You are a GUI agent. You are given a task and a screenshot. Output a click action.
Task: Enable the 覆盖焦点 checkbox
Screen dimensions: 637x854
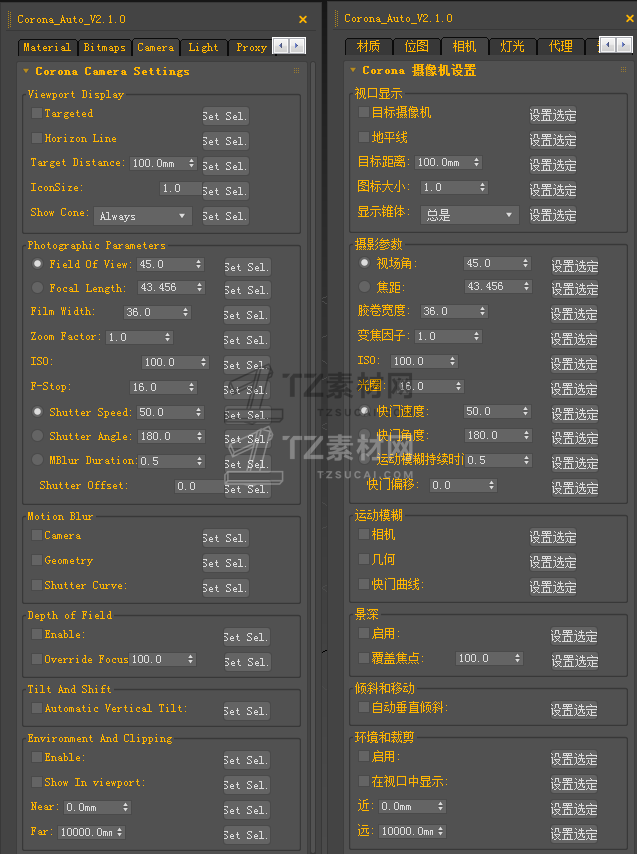364,658
